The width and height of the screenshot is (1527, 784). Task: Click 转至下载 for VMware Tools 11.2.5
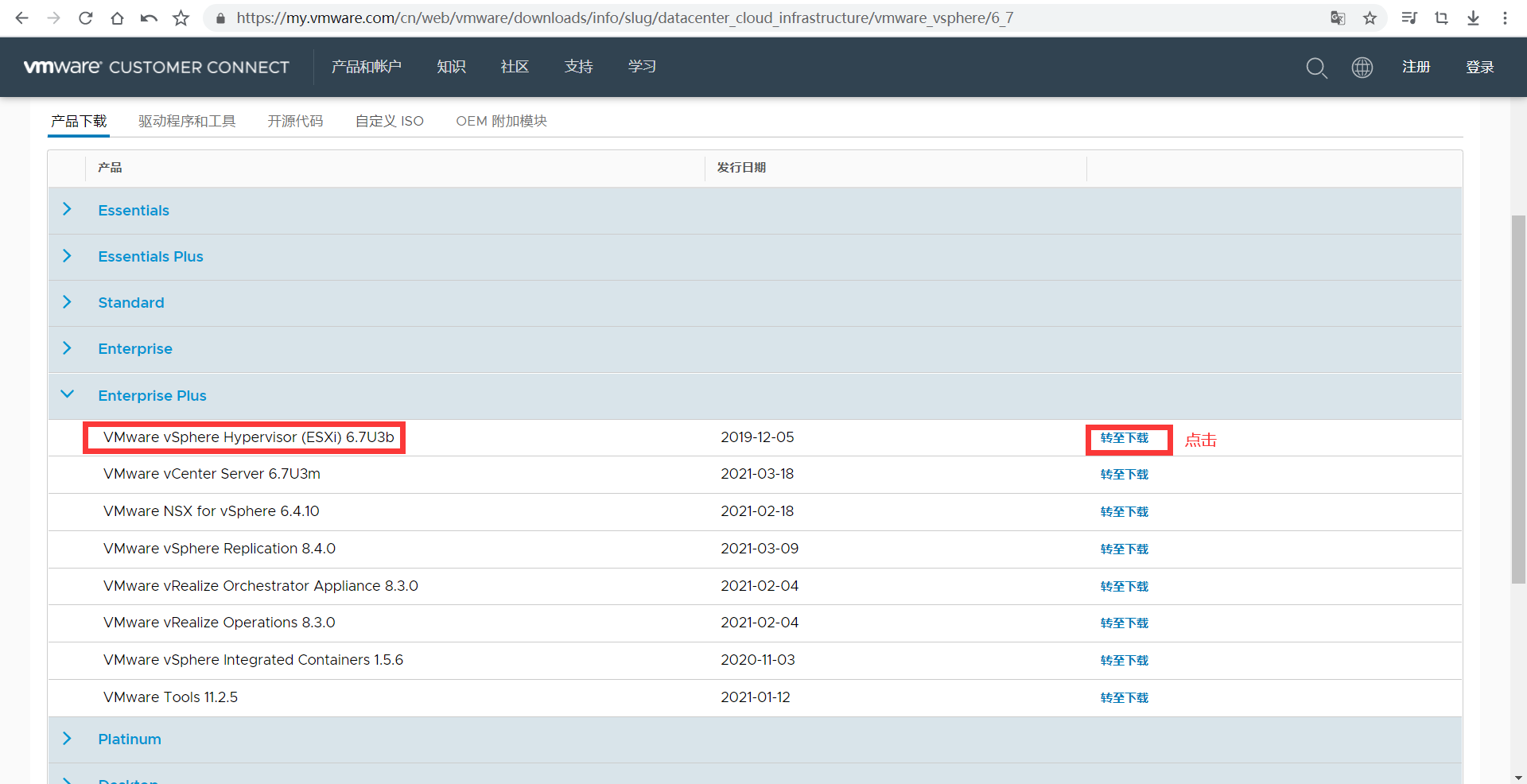(1125, 698)
